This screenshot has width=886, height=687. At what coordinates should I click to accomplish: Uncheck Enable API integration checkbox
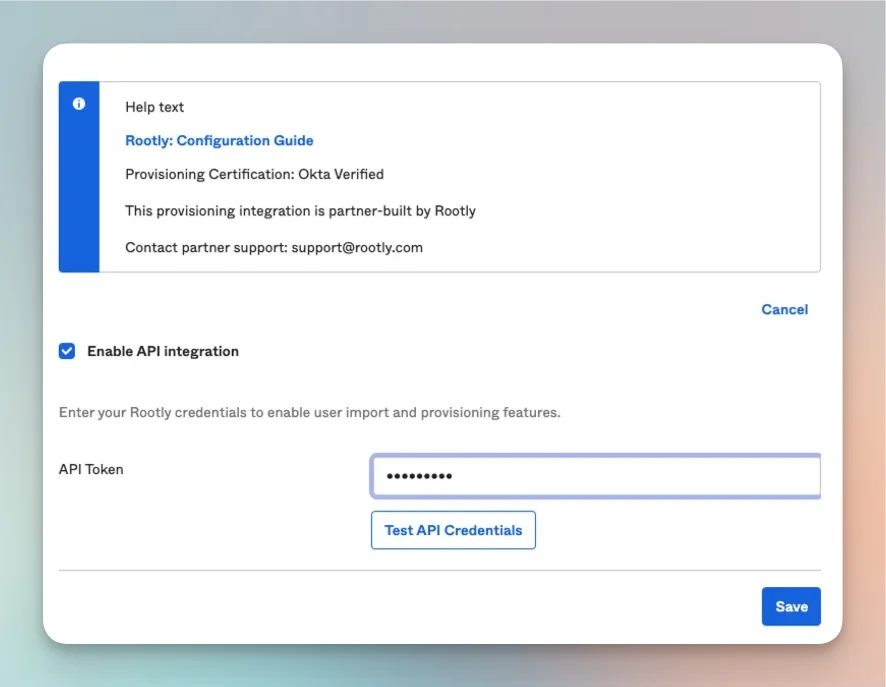[x=67, y=351]
